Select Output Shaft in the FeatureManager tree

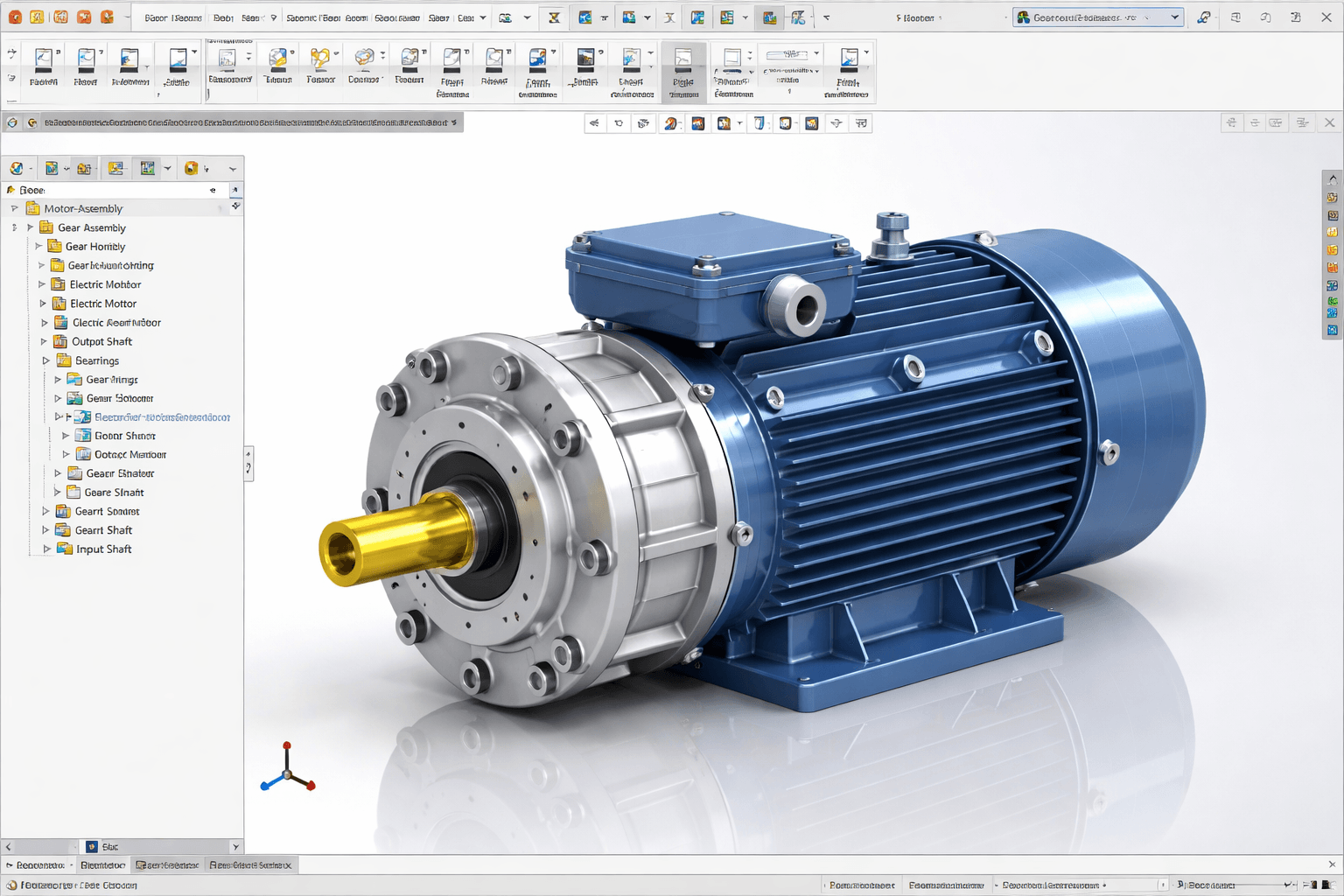tap(101, 341)
